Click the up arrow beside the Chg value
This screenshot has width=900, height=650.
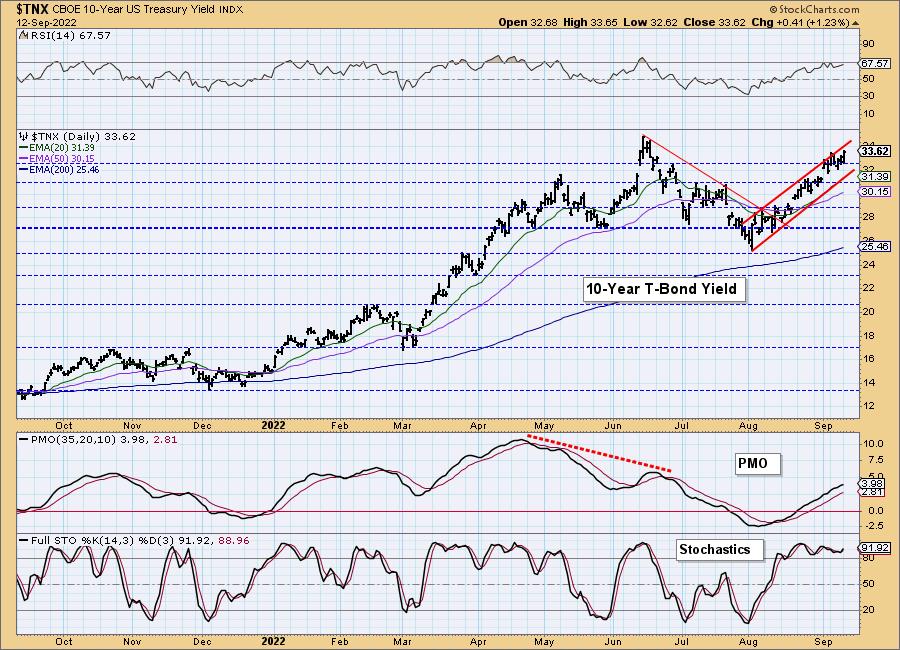tap(855, 23)
